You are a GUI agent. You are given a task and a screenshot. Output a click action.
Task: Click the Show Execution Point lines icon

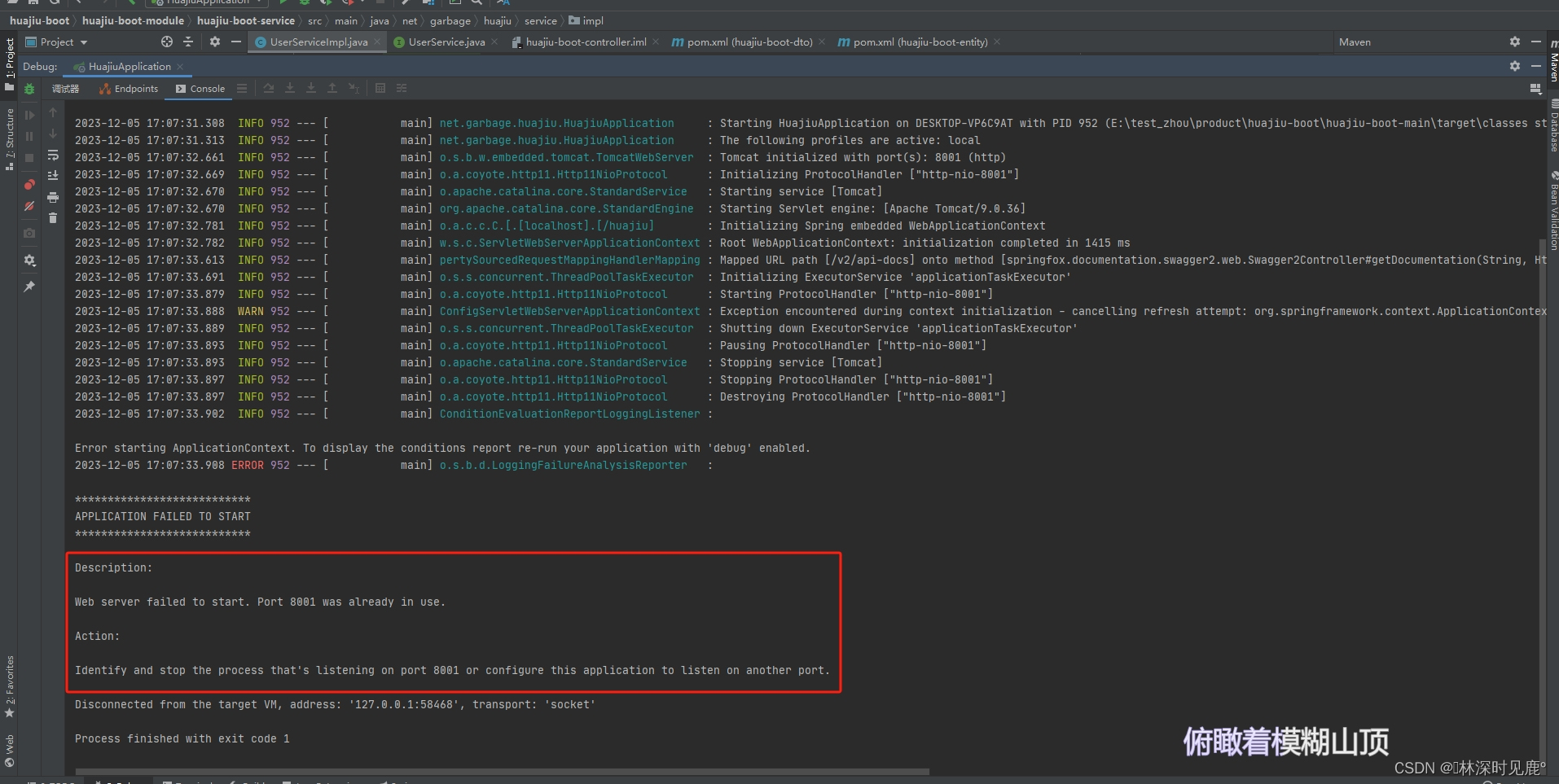(242, 88)
